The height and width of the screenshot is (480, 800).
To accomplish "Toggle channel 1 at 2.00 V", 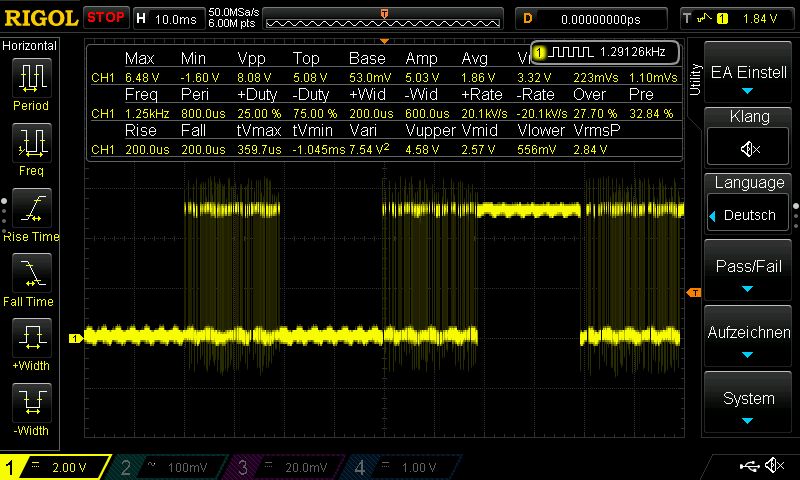I will (57, 467).
